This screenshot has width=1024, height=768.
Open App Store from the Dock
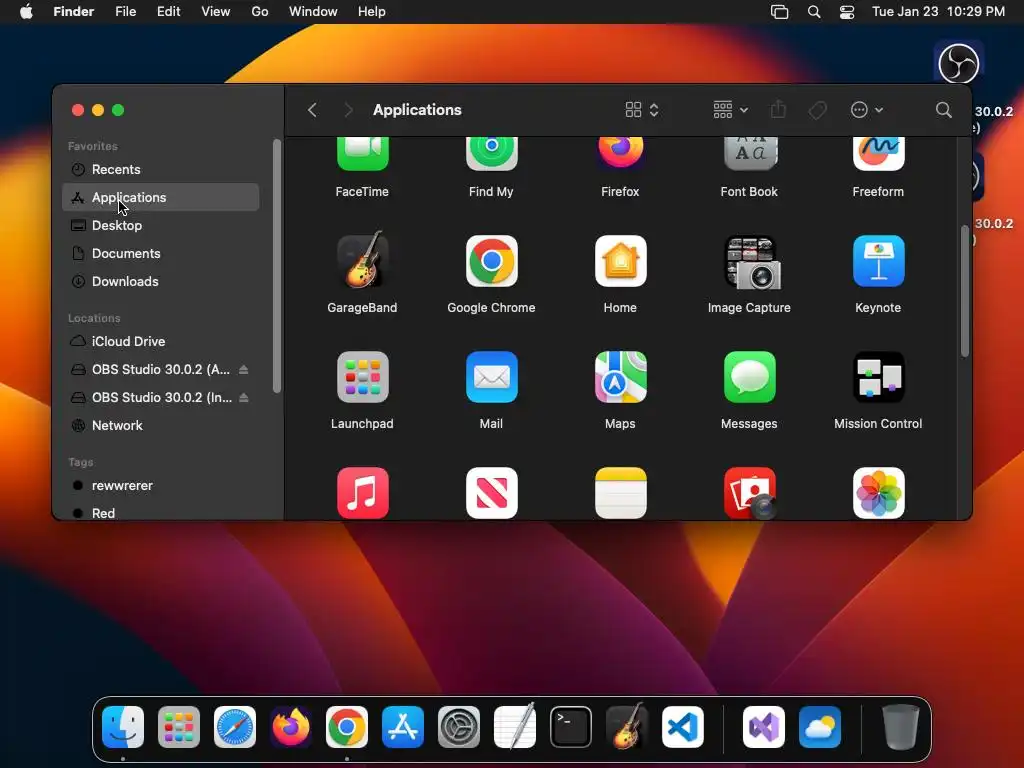(x=403, y=727)
